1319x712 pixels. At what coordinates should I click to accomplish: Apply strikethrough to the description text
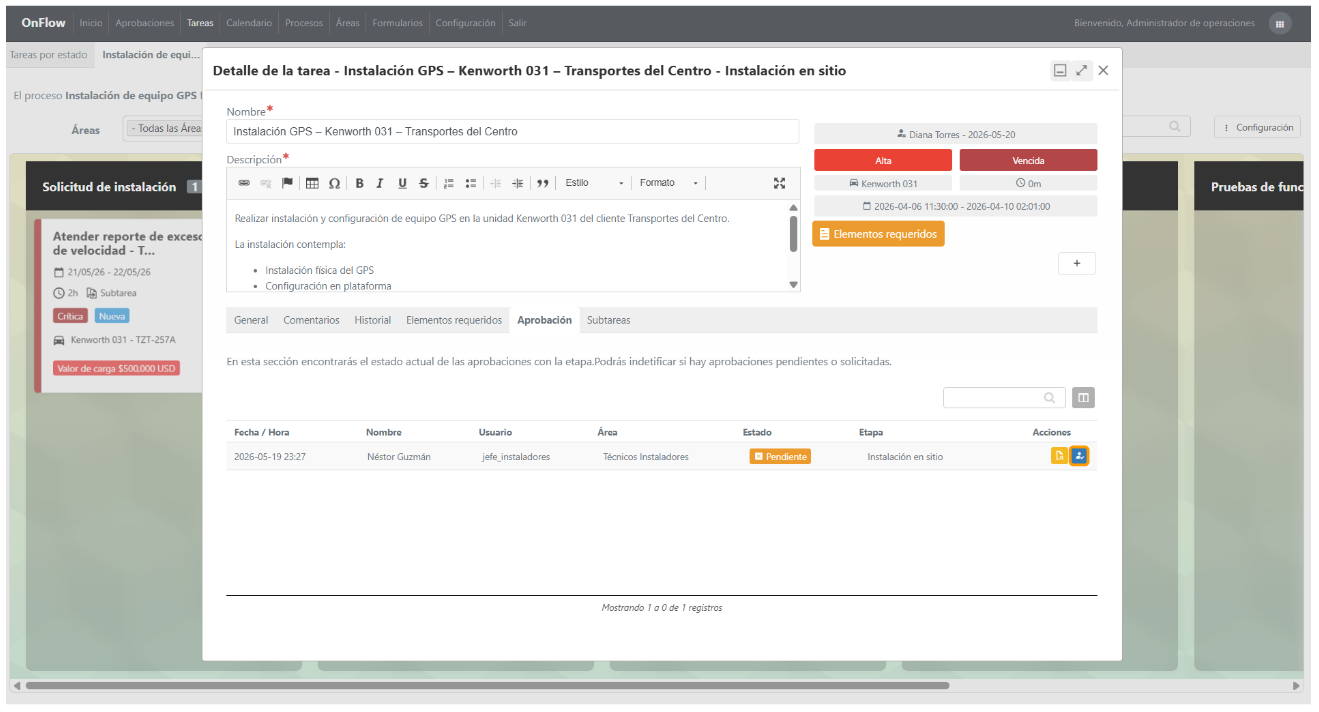[424, 183]
